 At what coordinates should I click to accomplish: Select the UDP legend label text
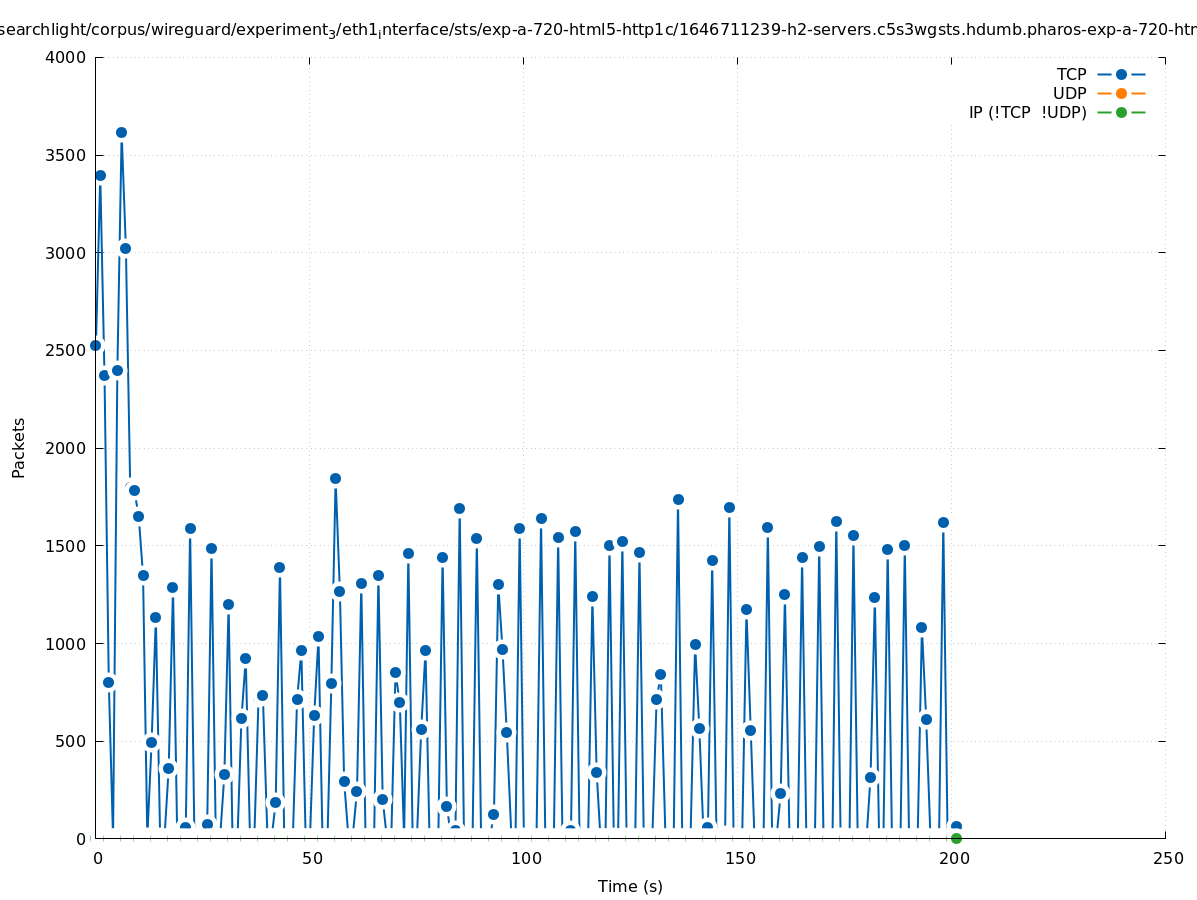pyautogui.click(x=1069, y=93)
